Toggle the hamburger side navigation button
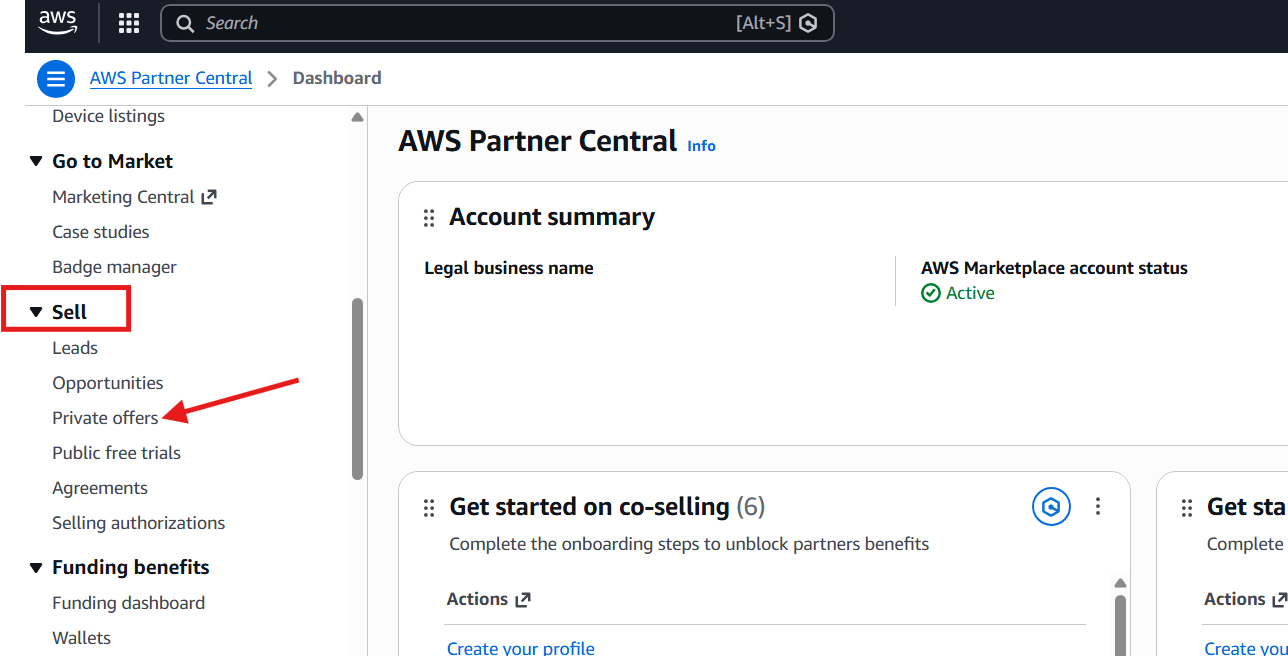Screen dimensions: 1288x656 tap(56, 79)
